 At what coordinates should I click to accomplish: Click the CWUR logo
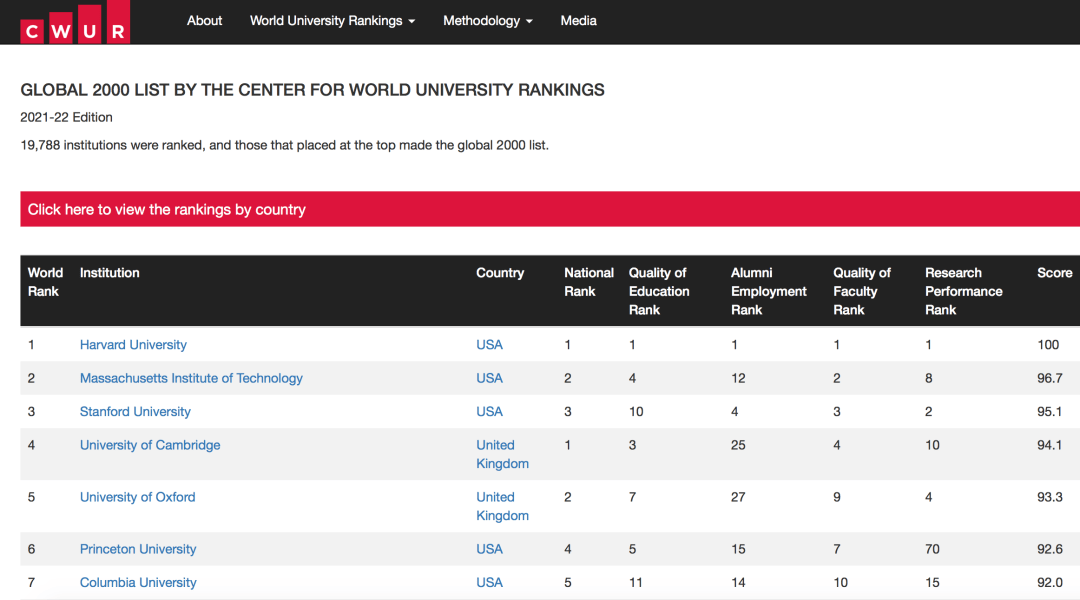pyautogui.click(x=75, y=22)
